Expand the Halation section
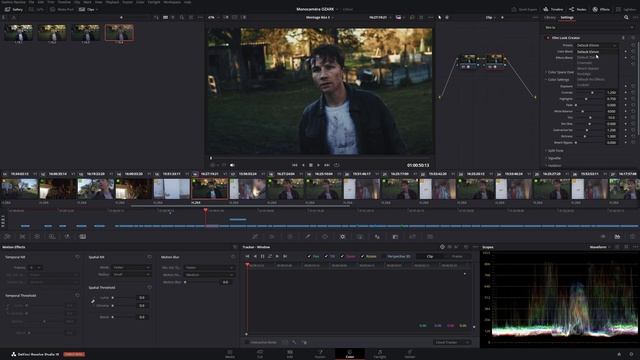This screenshot has height=360, width=640. tap(554, 165)
